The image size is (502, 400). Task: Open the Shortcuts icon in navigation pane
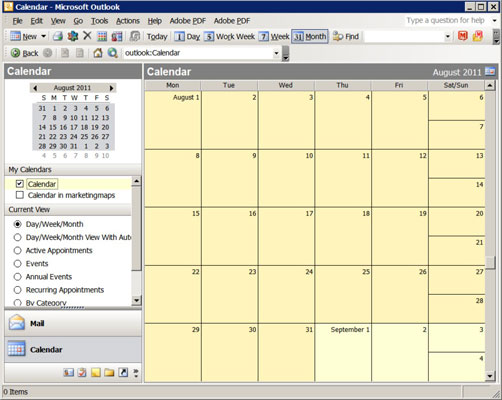(123, 372)
